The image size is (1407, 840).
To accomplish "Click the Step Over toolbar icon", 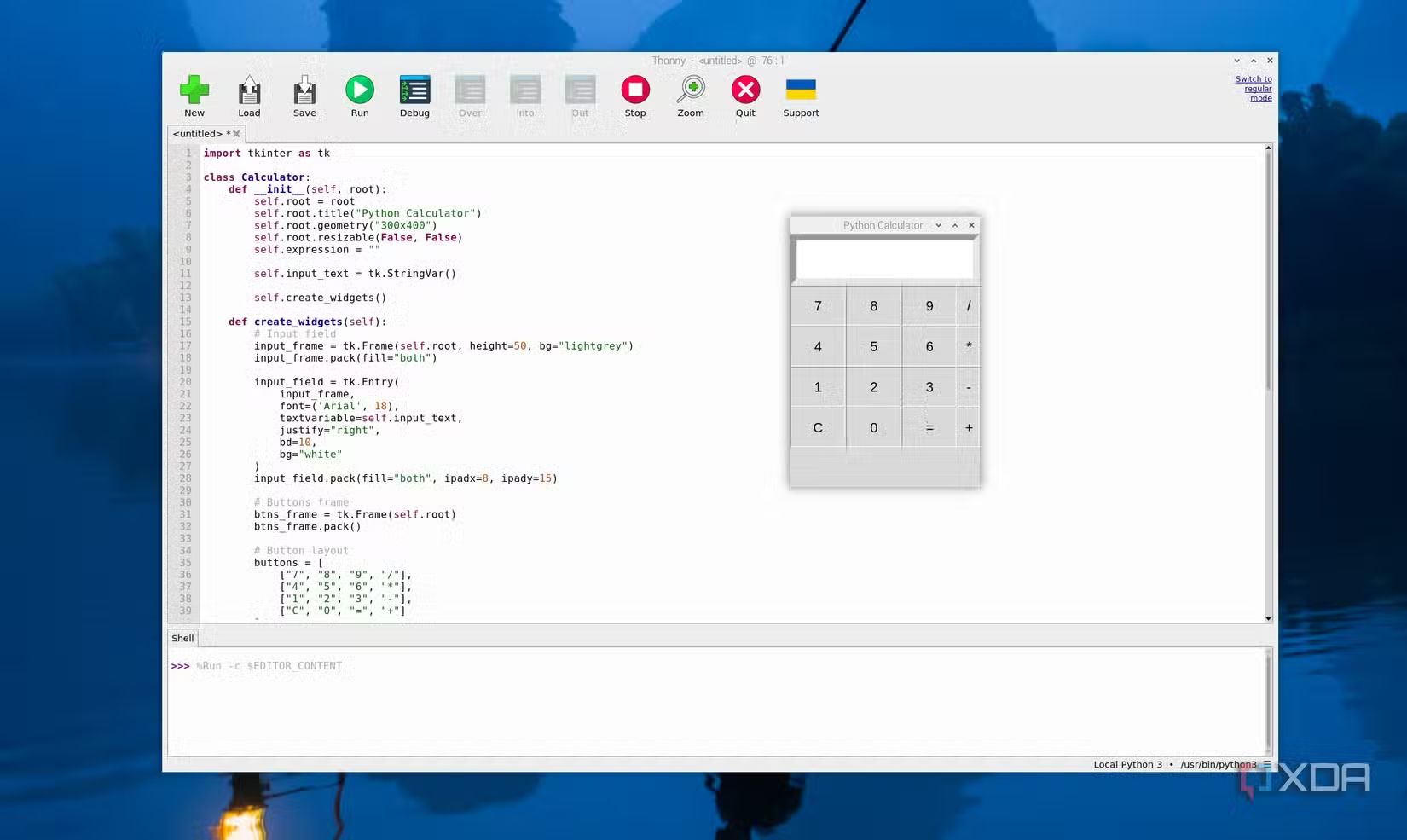I will [470, 90].
